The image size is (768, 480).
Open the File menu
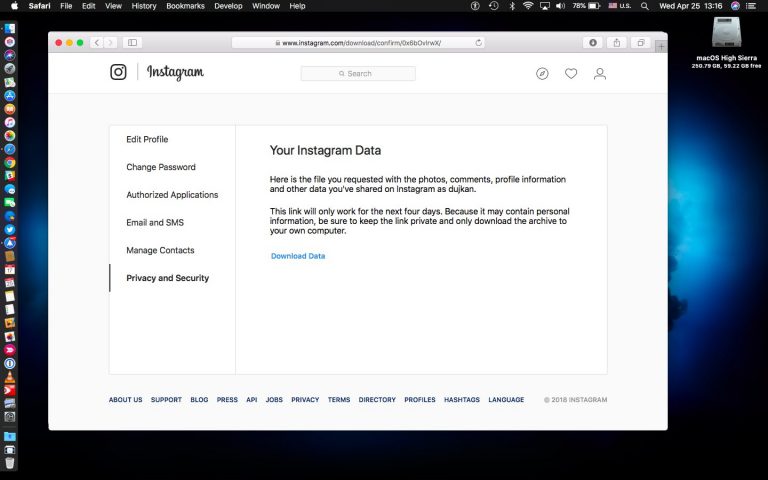click(66, 6)
